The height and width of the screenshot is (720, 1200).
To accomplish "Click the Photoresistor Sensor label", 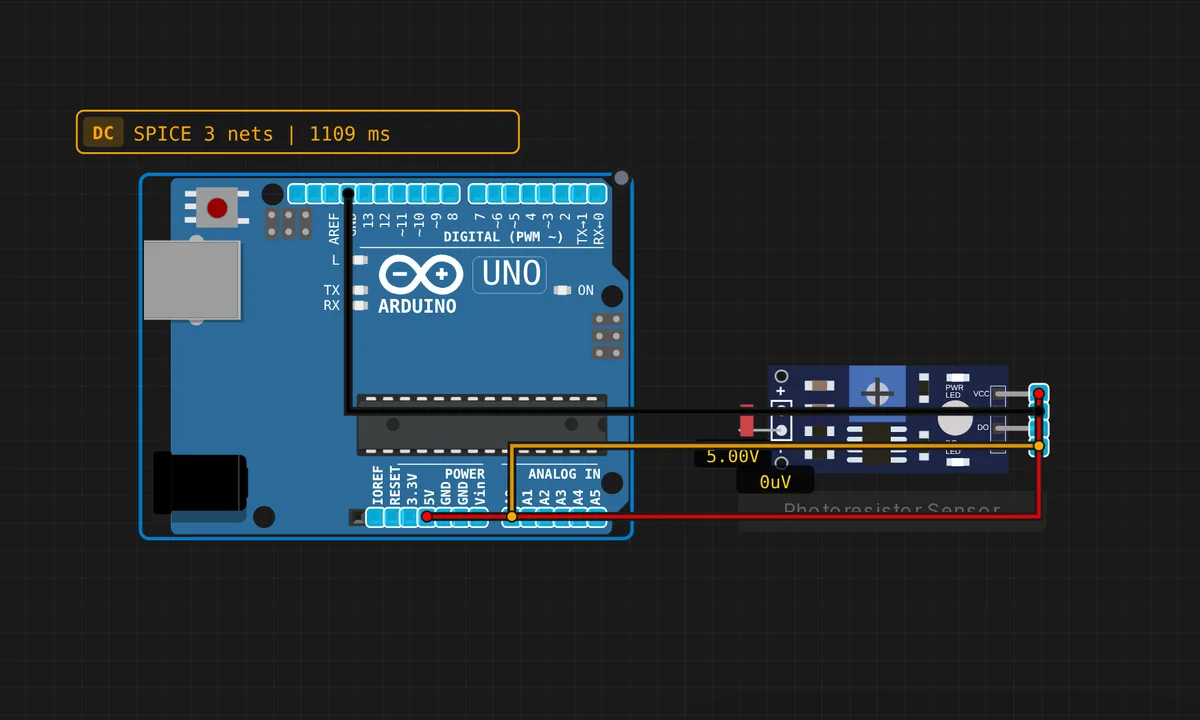I will 892,511.
